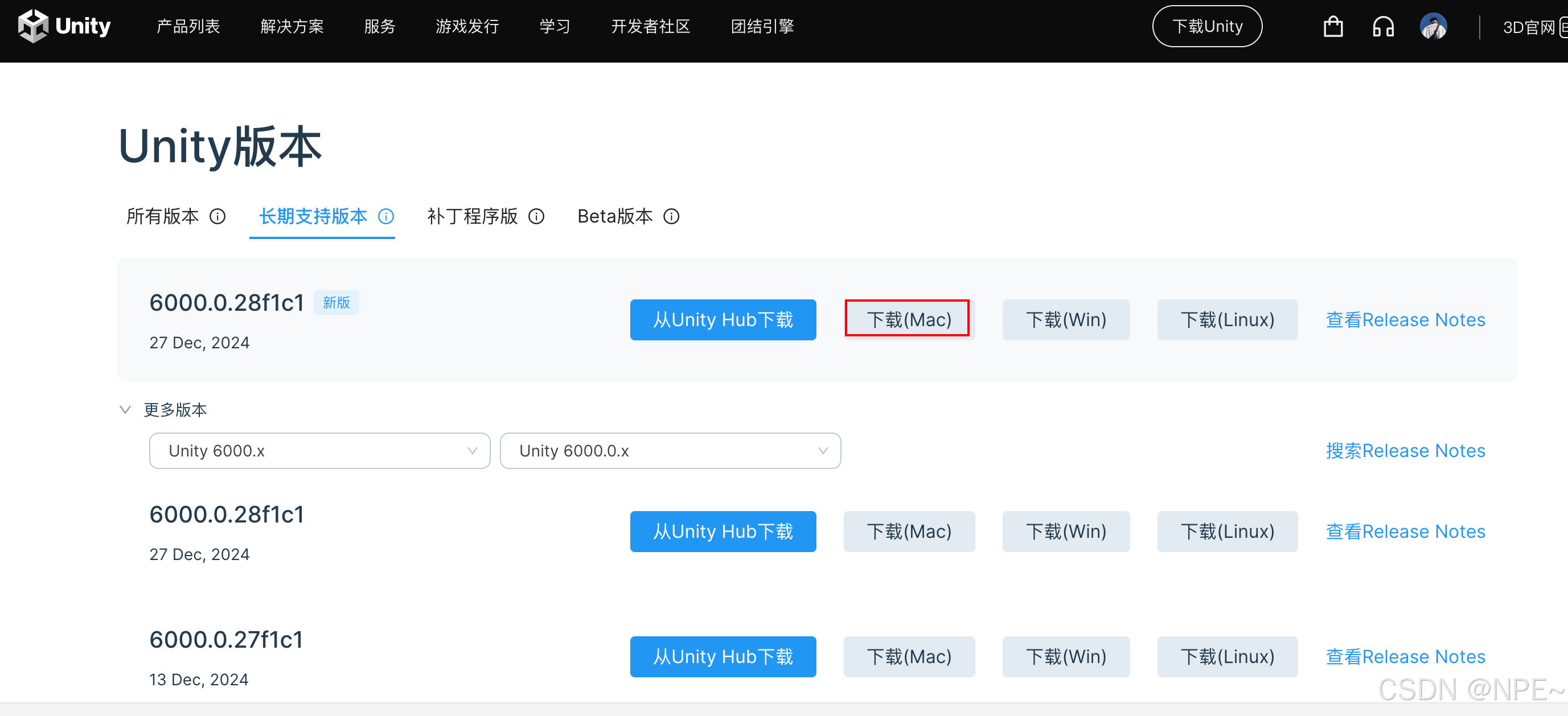Switch to 长期支持版本 tab
The image size is (1568, 716).
(x=314, y=216)
